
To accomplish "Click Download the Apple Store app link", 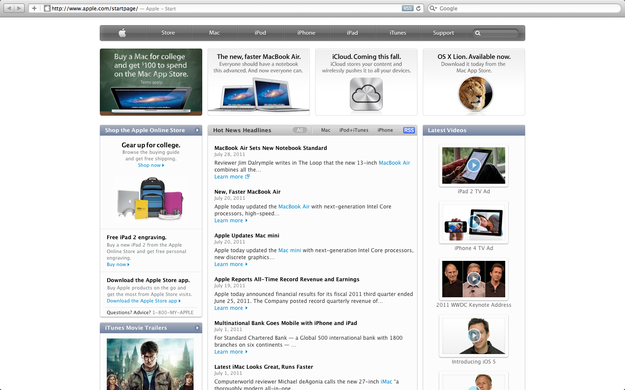I will click(143, 301).
